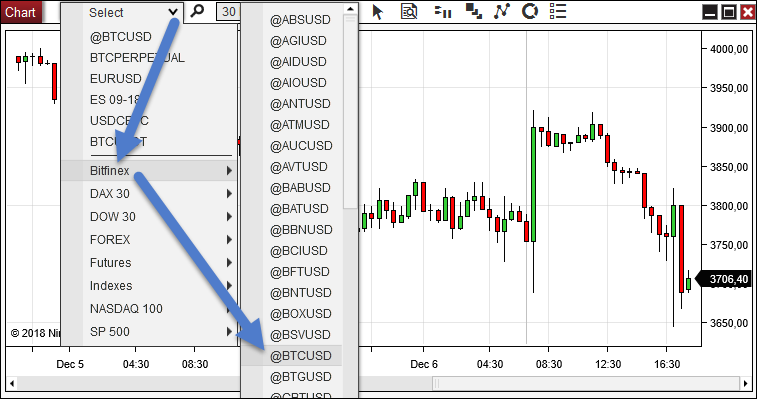Open the Data Box inspector icon
Image resolution: width=757 pixels, height=399 pixels.
pyautogui.click(x=409, y=11)
